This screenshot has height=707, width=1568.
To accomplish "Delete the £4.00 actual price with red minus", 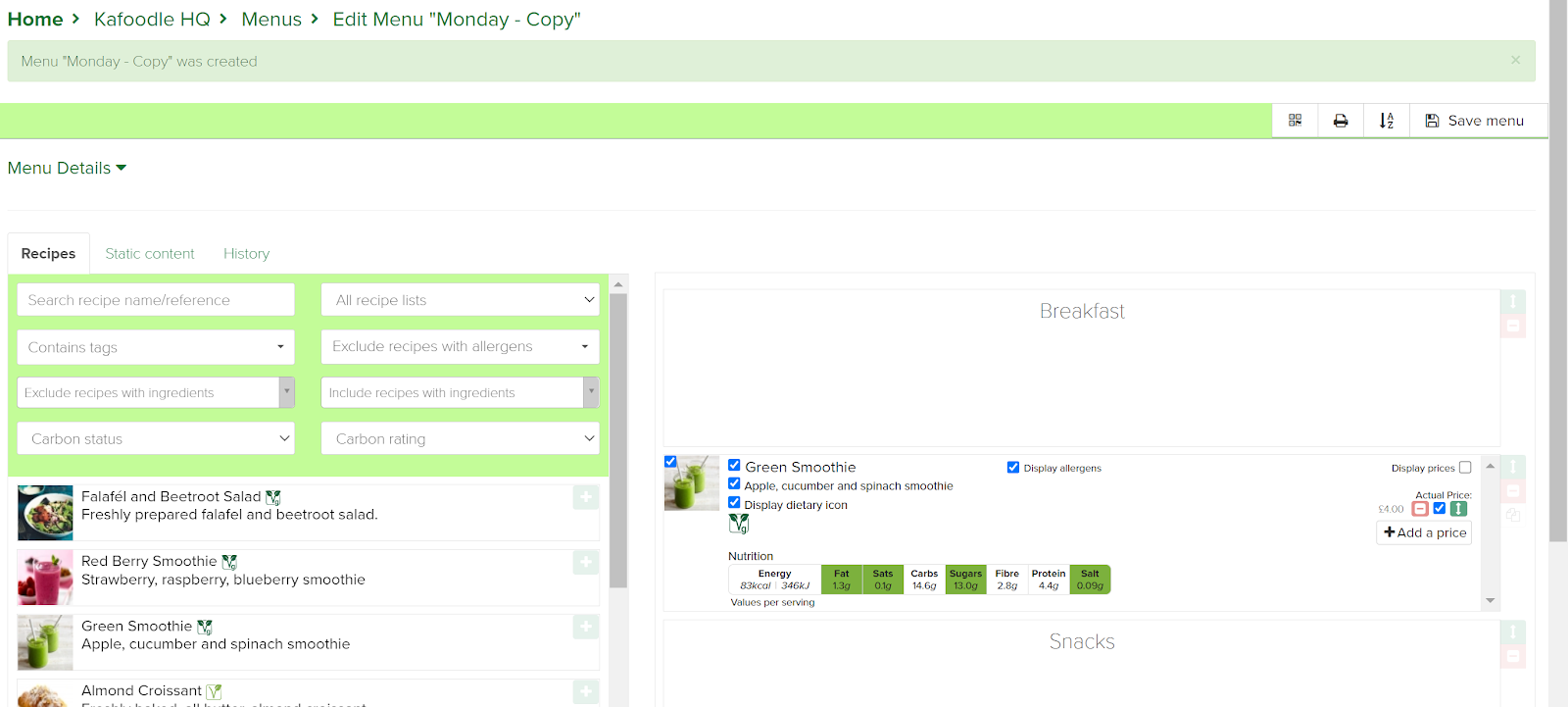I will pyautogui.click(x=1420, y=509).
